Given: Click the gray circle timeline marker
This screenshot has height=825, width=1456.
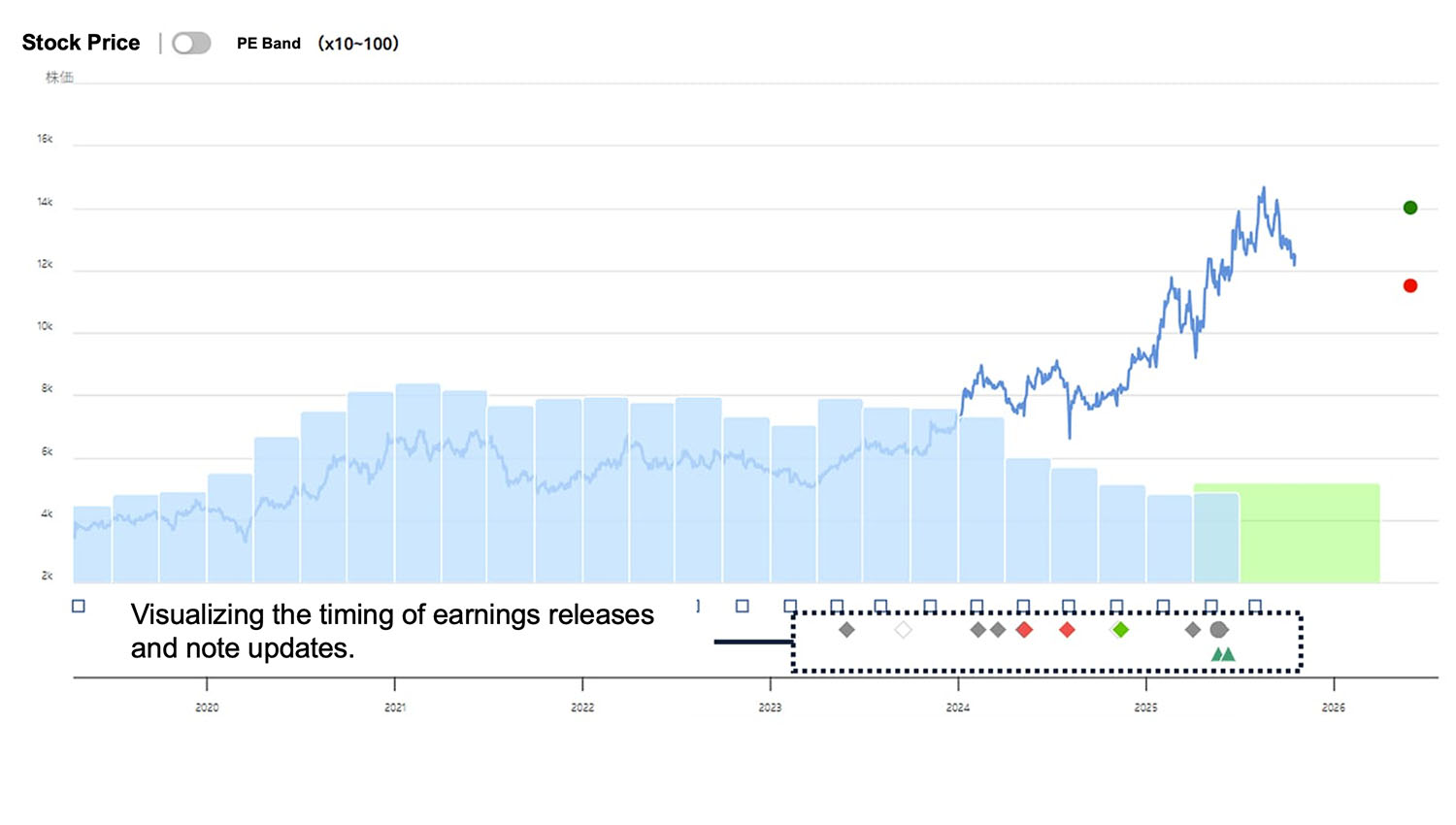Looking at the screenshot, I should coord(1219,630).
